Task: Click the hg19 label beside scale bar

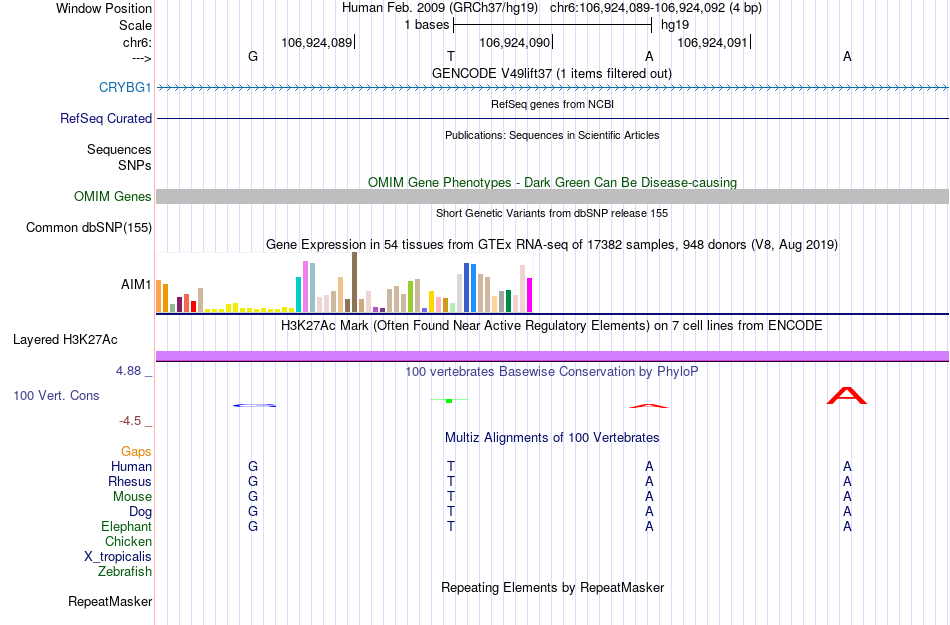Action: [x=674, y=25]
